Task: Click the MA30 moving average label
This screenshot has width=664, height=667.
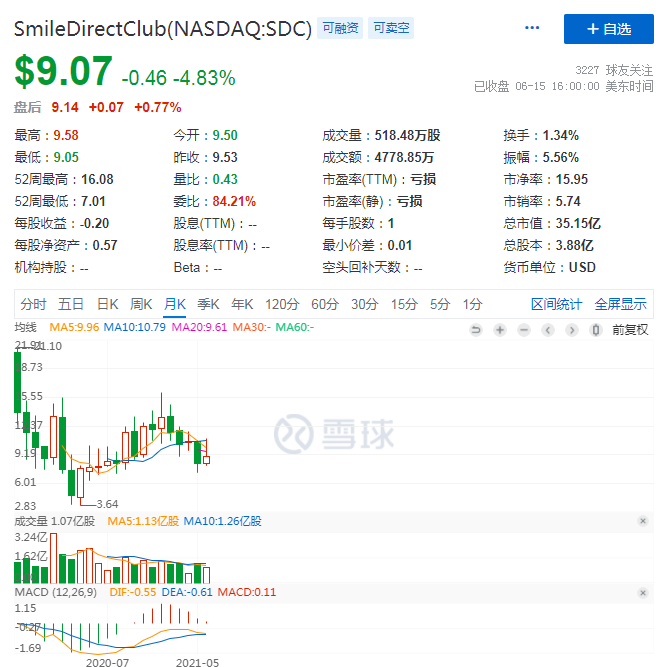Action: coord(251,327)
